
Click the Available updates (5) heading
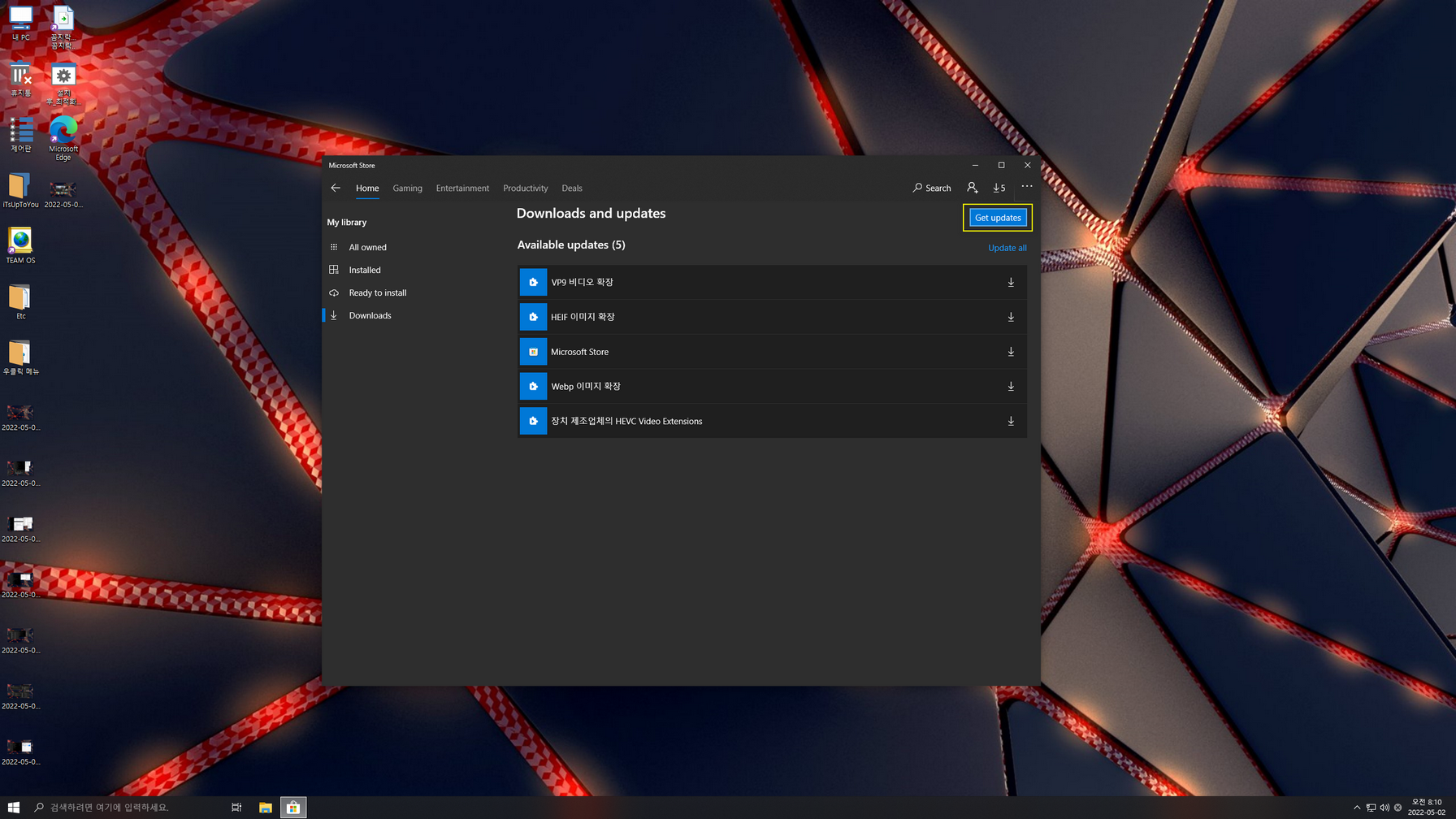571,245
